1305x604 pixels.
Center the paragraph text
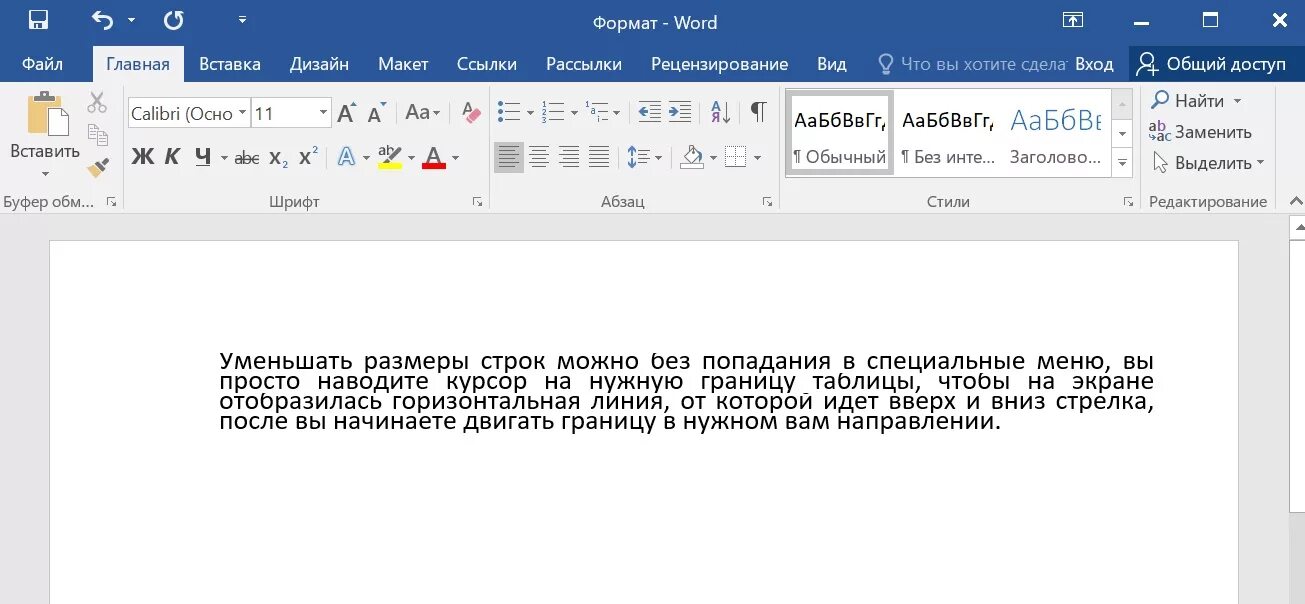539,157
